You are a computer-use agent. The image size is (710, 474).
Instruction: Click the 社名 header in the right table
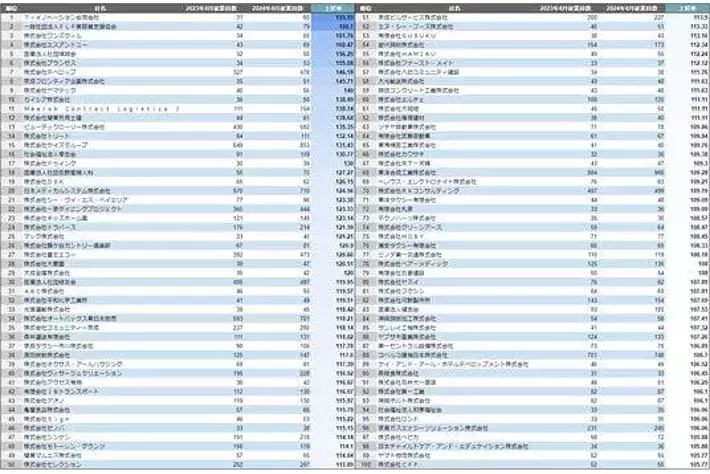tap(455, 6)
